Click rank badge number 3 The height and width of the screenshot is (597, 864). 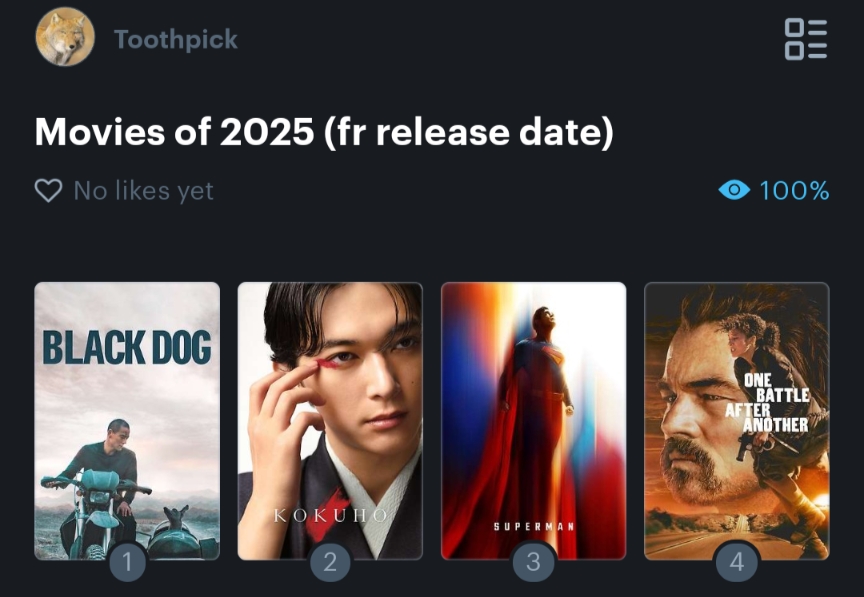[533, 562]
